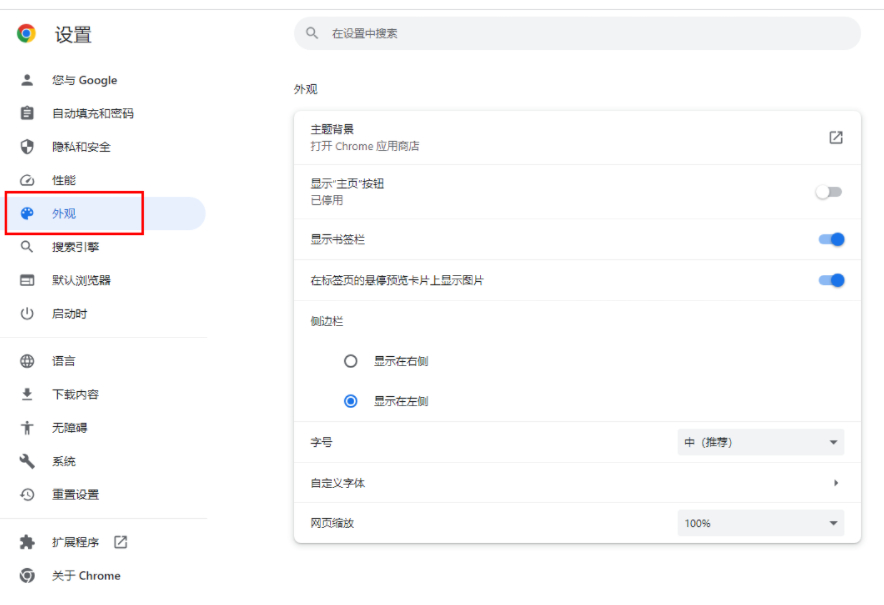Click the Chrome icon for 关于 Chrome
Viewport: 884px width, 605px height.
[x=27, y=576]
